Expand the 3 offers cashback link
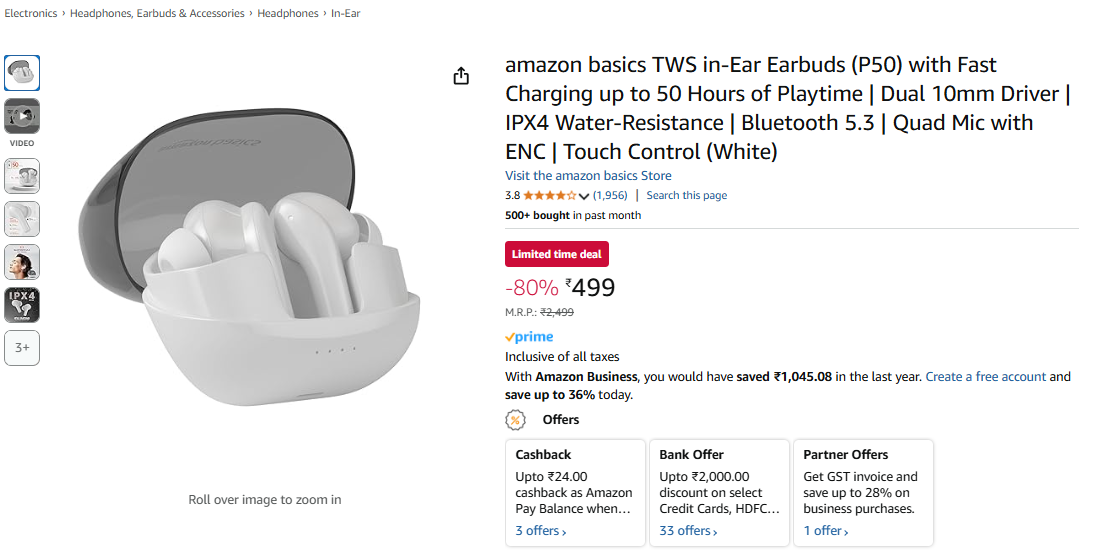1095x558 pixels. [541, 531]
